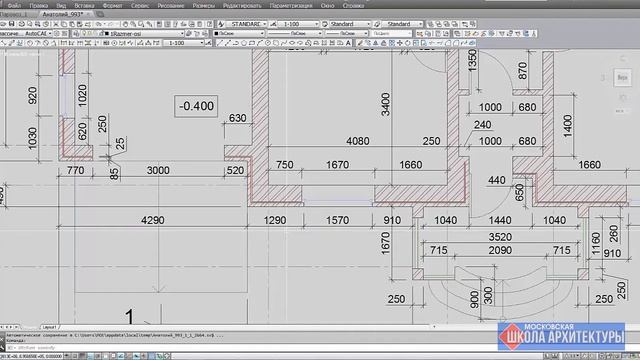
Task: Open the Рисование menu
Action: pyautogui.click(x=171, y=6)
